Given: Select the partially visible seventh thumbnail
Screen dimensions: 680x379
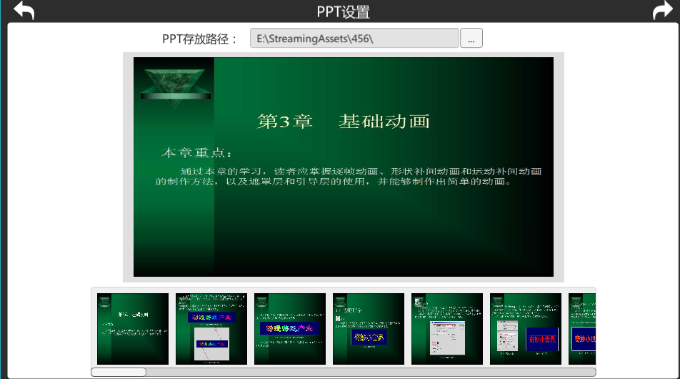Looking at the screenshot, I should point(582,329).
